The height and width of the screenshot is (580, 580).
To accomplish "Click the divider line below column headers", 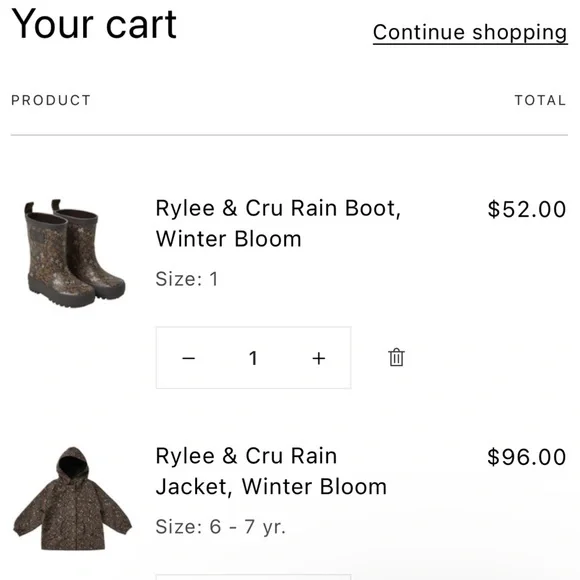I will point(289,135).
